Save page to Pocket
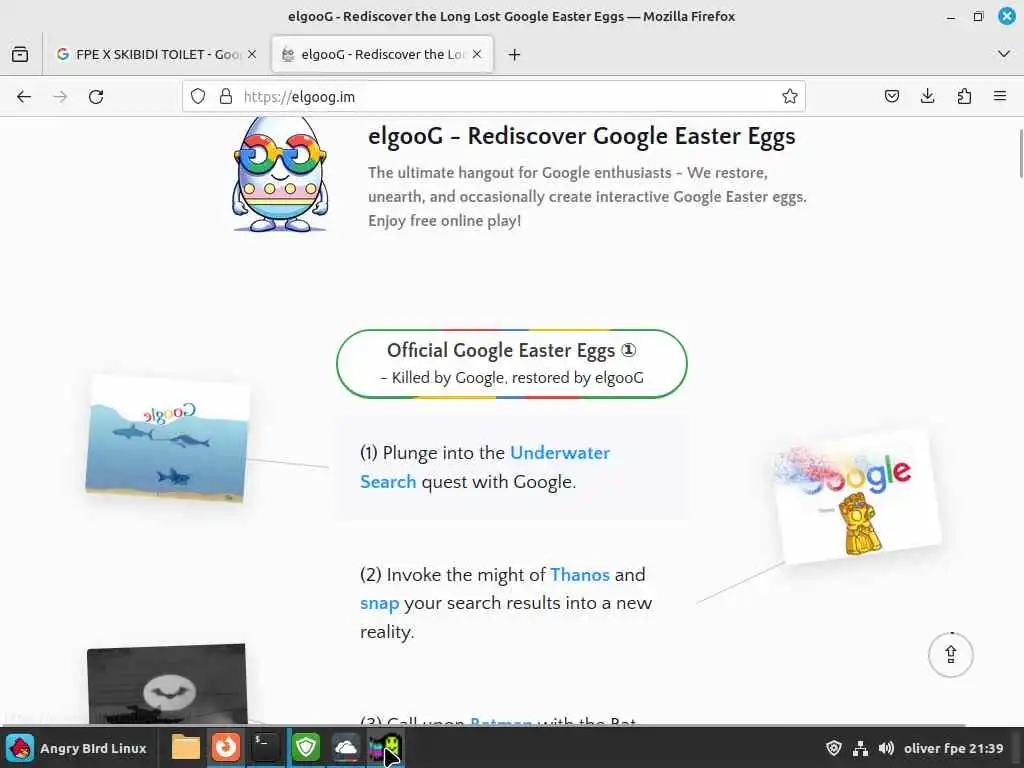This screenshot has width=1024, height=768. (x=891, y=97)
